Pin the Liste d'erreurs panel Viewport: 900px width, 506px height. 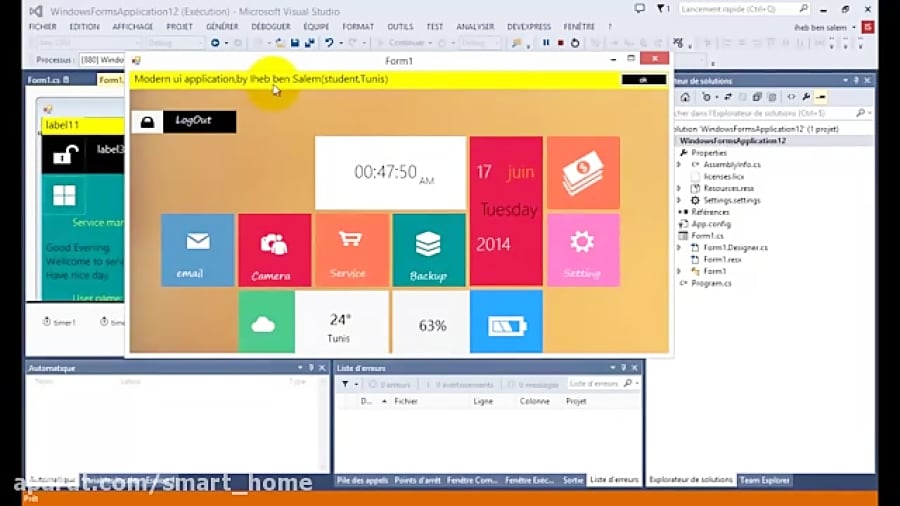(x=623, y=368)
